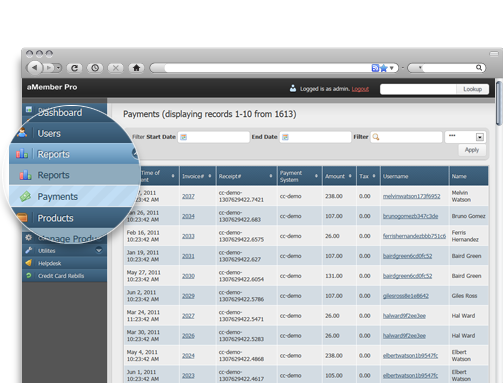This screenshot has width=503, height=383.
Task: Click the RSS feed icon in address bar
Action: click(375, 68)
